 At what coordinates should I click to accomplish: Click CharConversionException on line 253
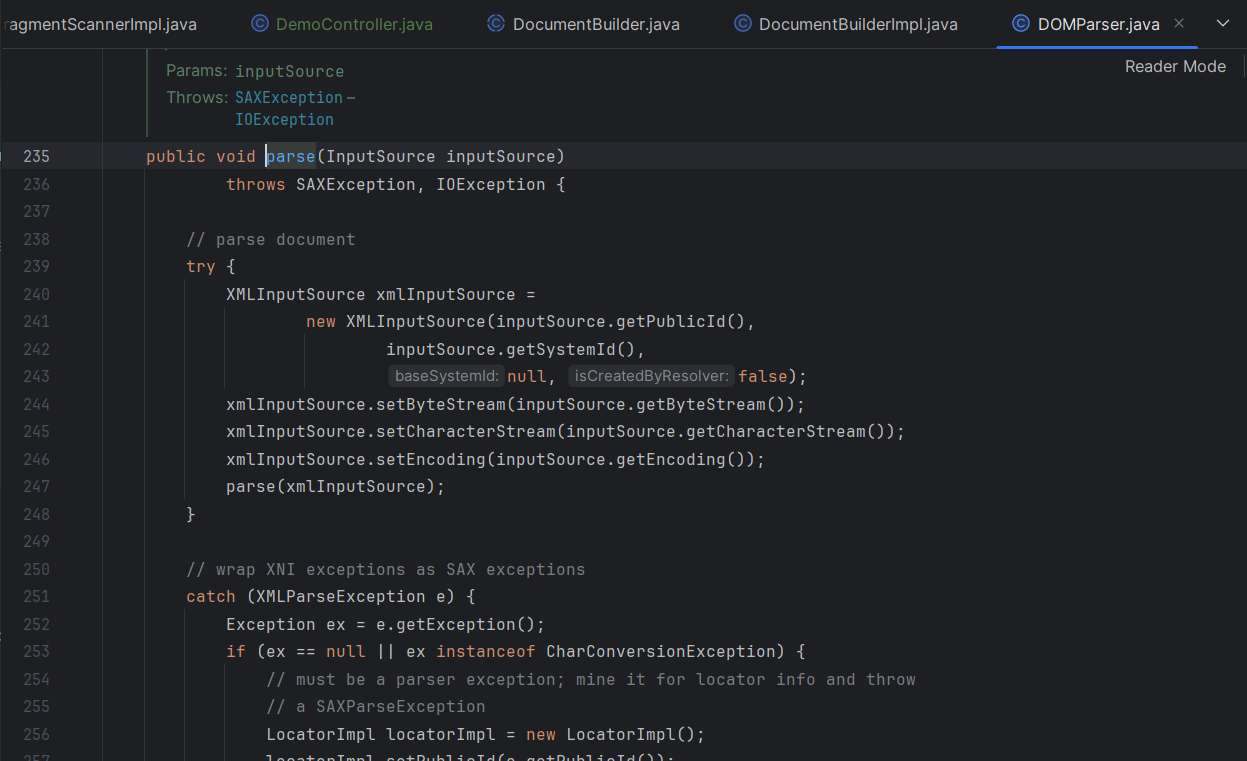coord(660,652)
